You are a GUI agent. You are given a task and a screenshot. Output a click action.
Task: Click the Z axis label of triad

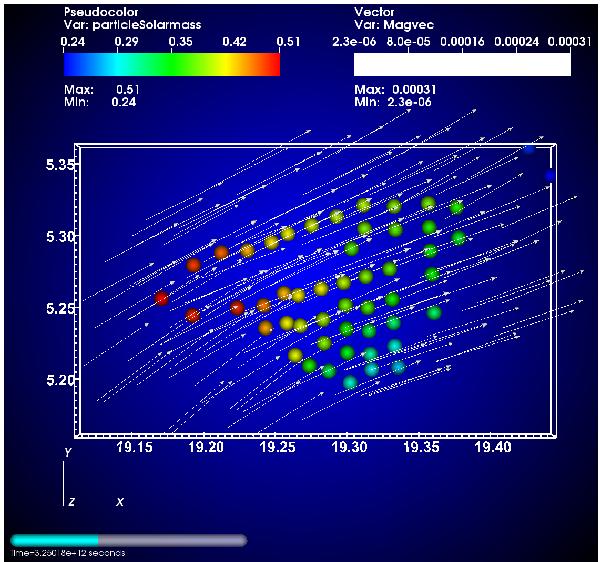click(70, 500)
